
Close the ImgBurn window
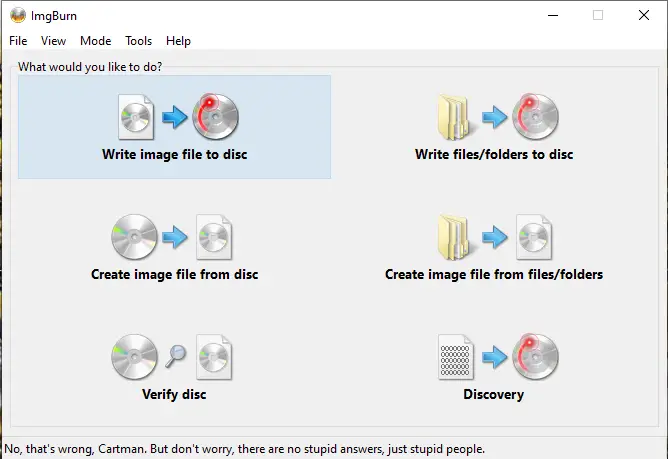pos(644,15)
